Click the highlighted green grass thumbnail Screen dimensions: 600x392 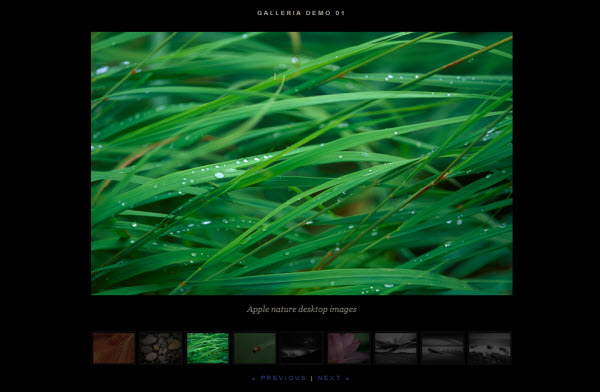208,348
